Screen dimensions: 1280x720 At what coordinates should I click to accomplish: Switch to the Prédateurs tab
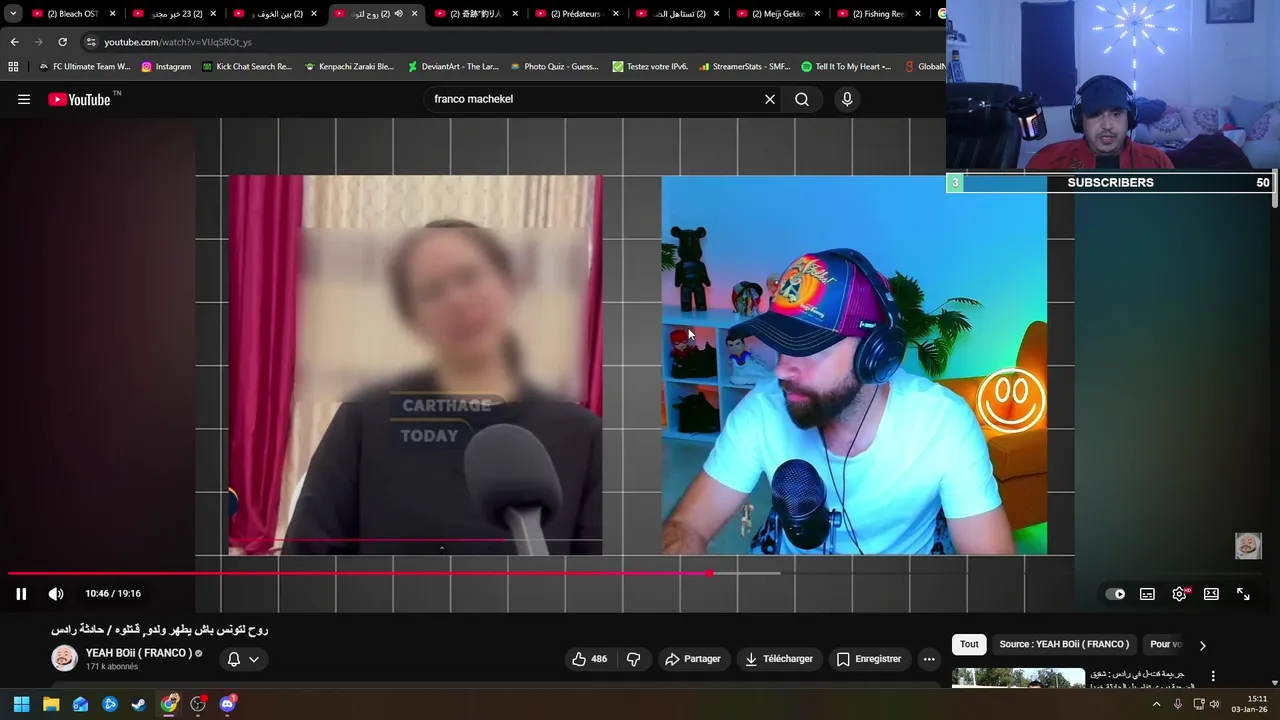point(575,14)
